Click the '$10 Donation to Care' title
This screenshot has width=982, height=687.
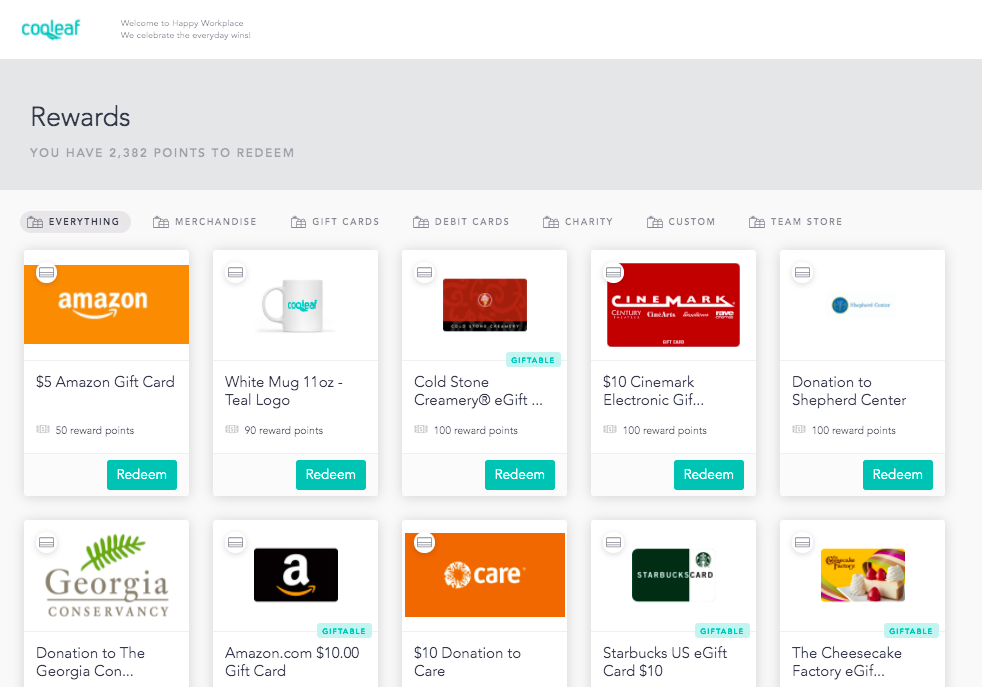(467, 662)
